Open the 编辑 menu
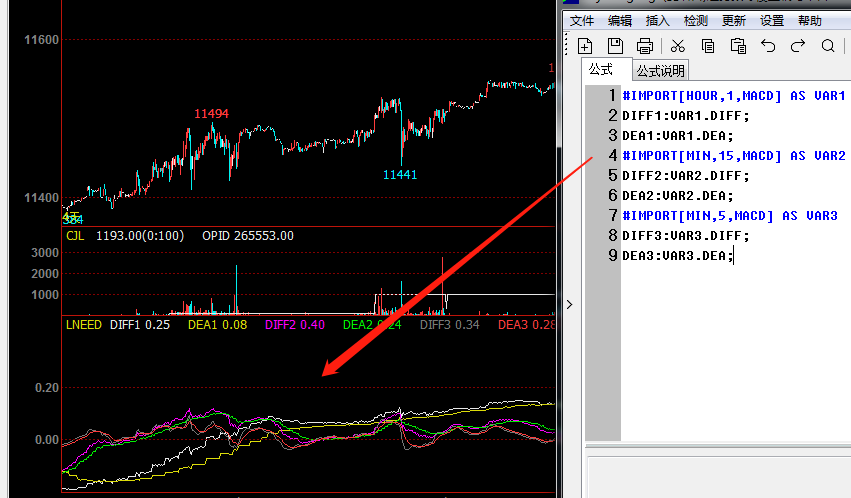Viewport: 851px width, 498px height. point(620,20)
